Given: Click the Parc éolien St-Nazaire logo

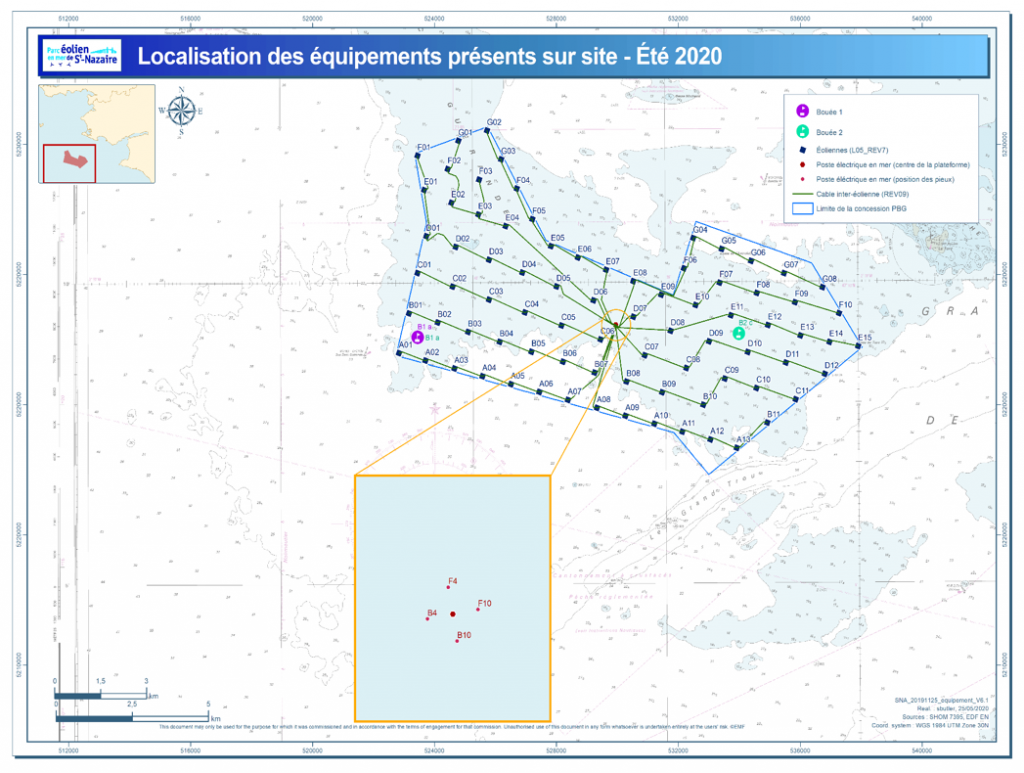Looking at the screenshot, I should [80, 56].
